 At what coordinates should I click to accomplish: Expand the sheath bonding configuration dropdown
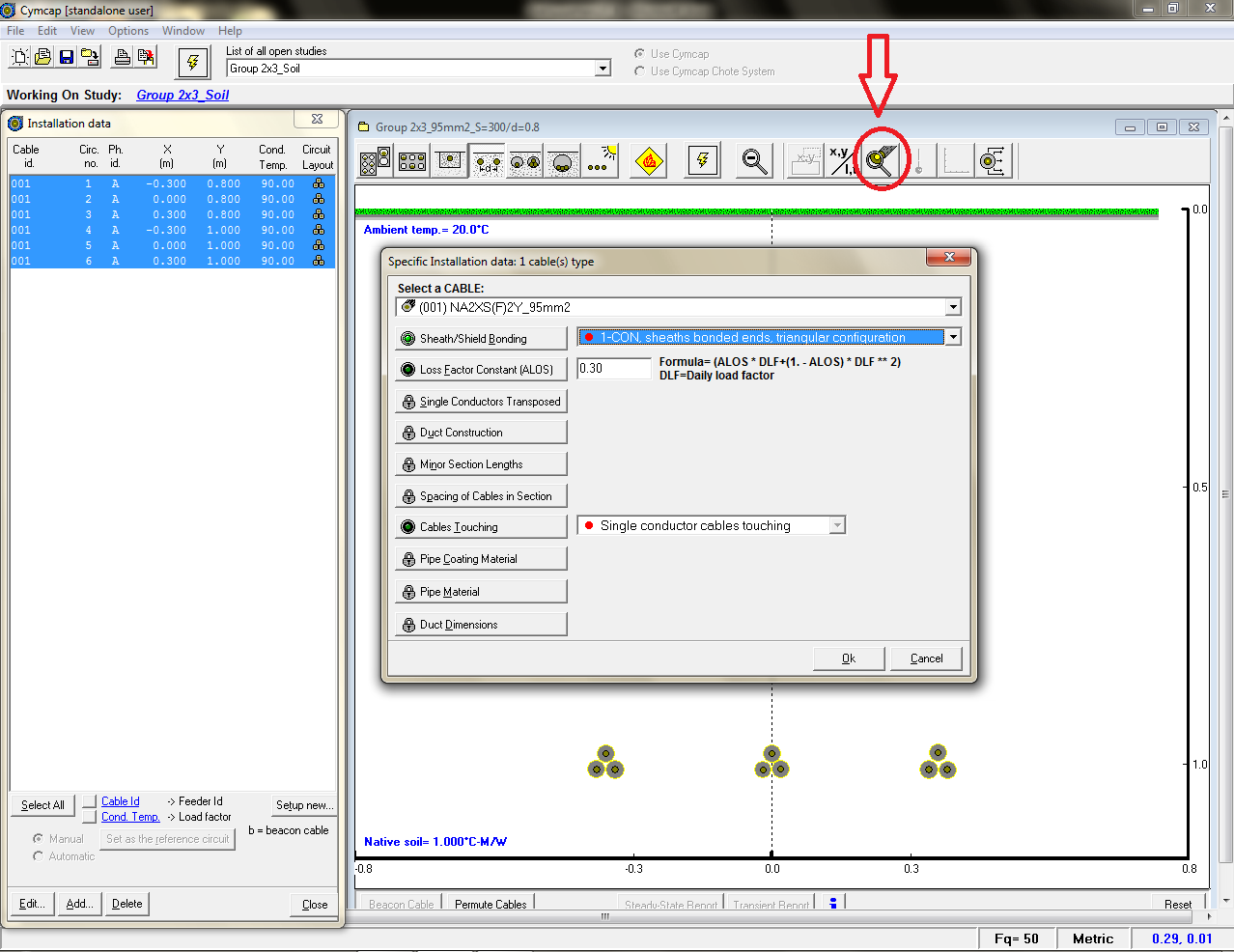953,337
